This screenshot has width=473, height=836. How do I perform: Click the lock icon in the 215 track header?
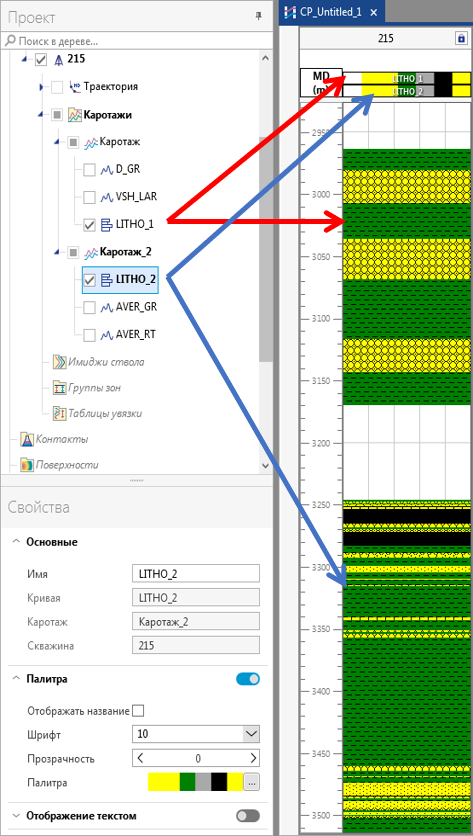point(461,38)
